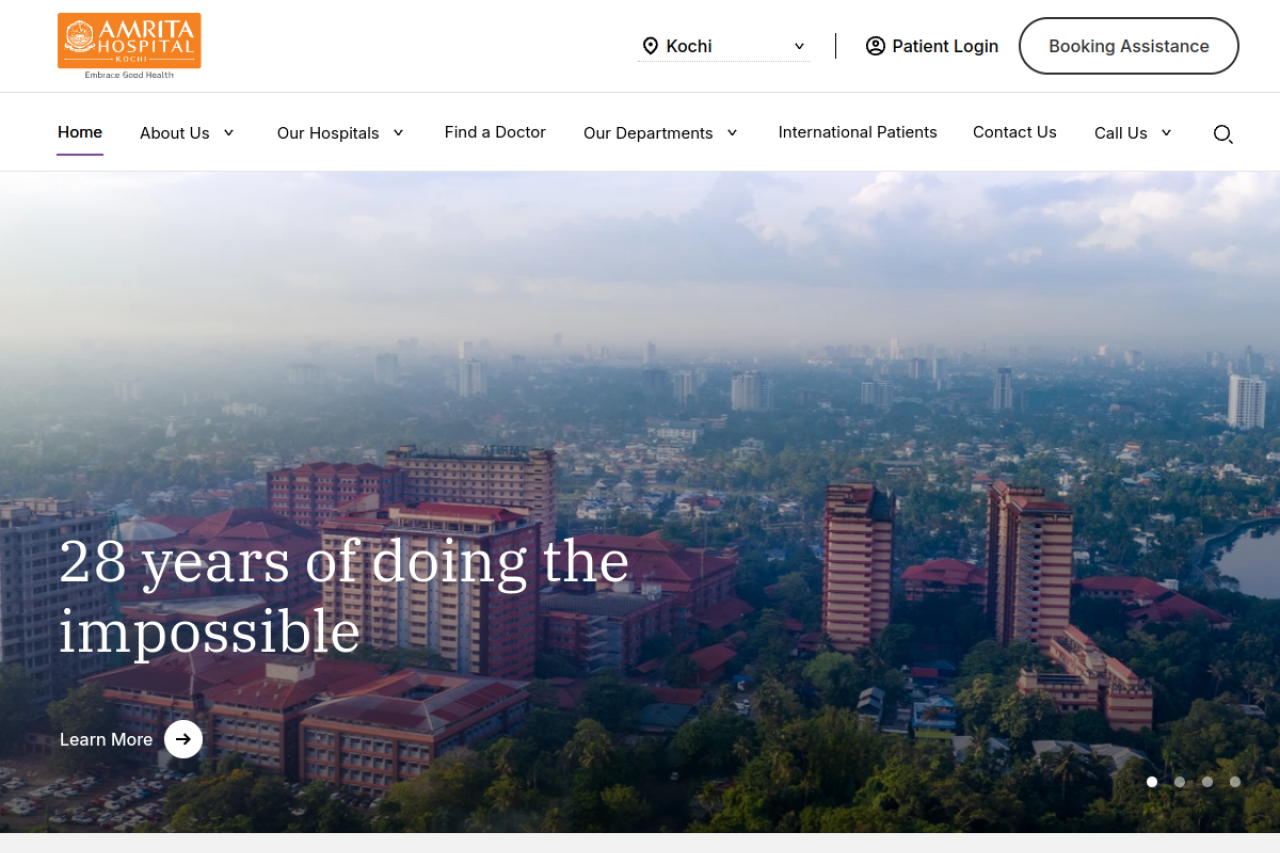Image resolution: width=1280 pixels, height=853 pixels.
Task: Jump to the third carousel slide dot
Action: pyautogui.click(x=1207, y=782)
